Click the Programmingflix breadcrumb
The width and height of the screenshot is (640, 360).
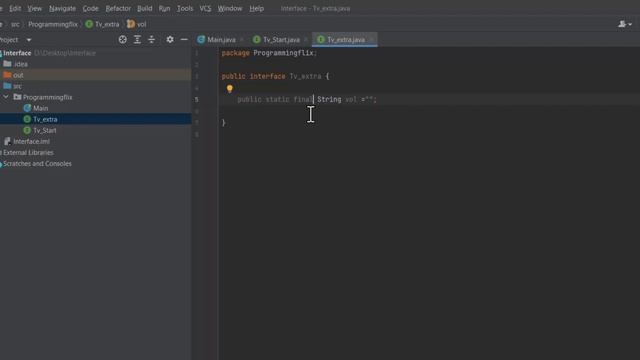[x=53, y=24]
